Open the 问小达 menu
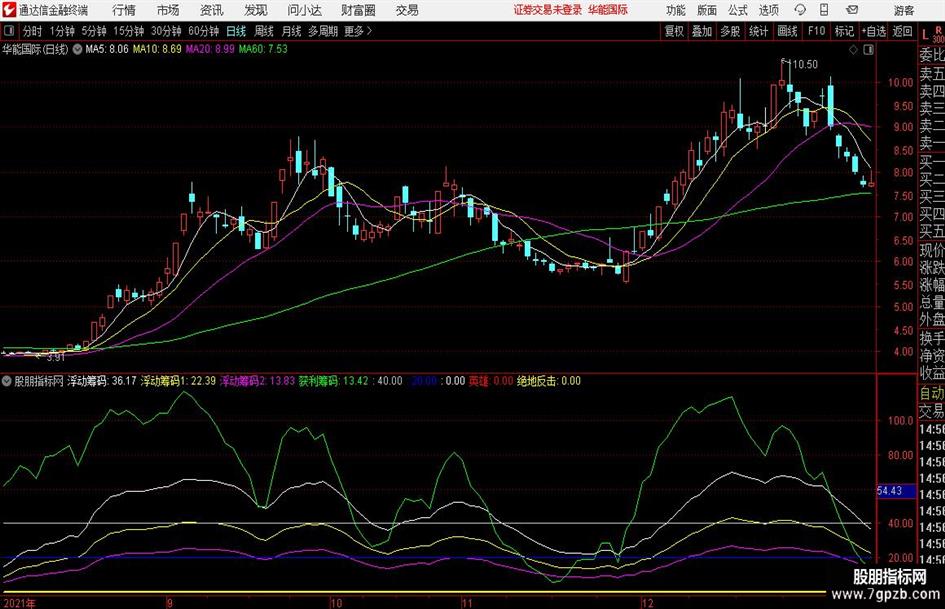This screenshot has width=945, height=609. (x=304, y=10)
